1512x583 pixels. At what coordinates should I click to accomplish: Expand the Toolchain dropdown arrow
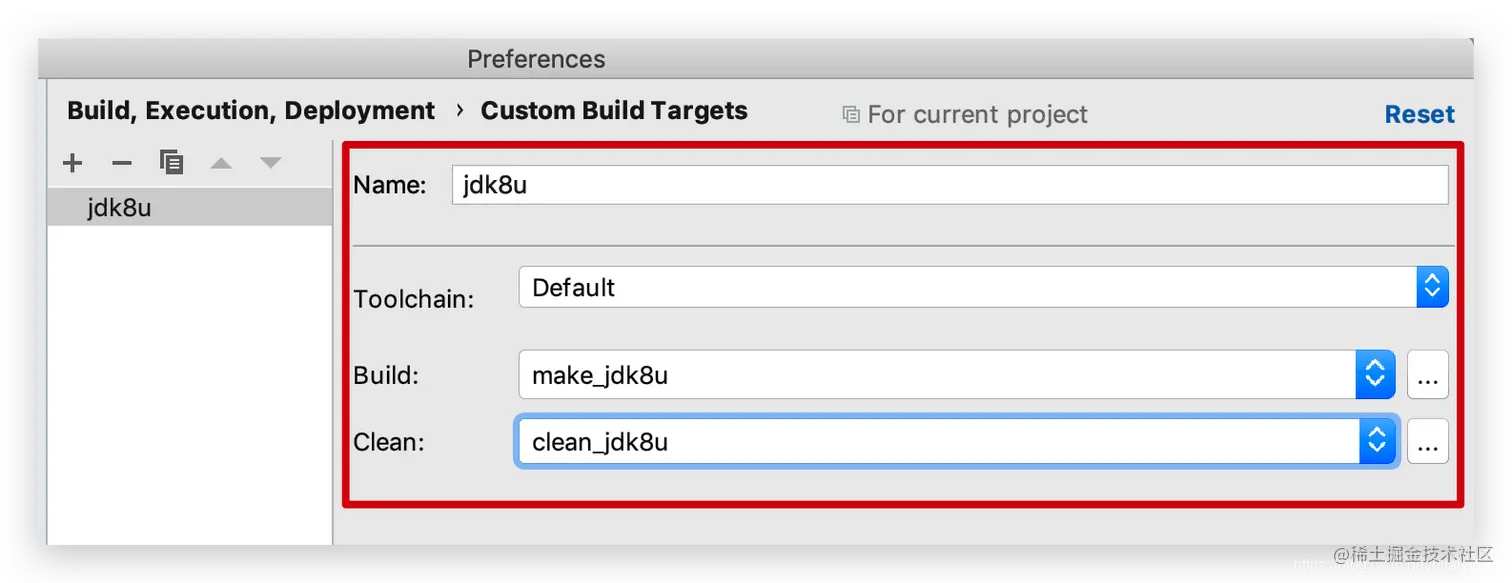[1431, 288]
